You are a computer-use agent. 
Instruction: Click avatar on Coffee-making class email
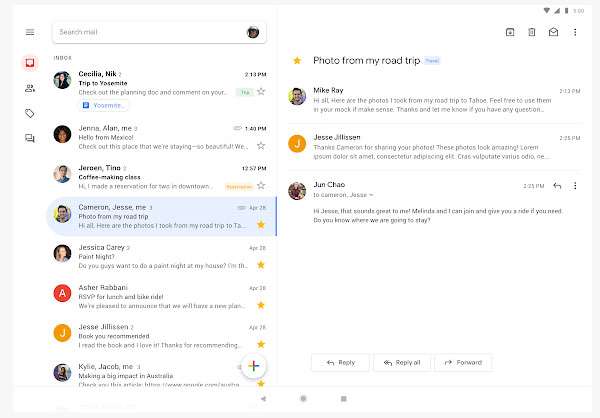62,174
